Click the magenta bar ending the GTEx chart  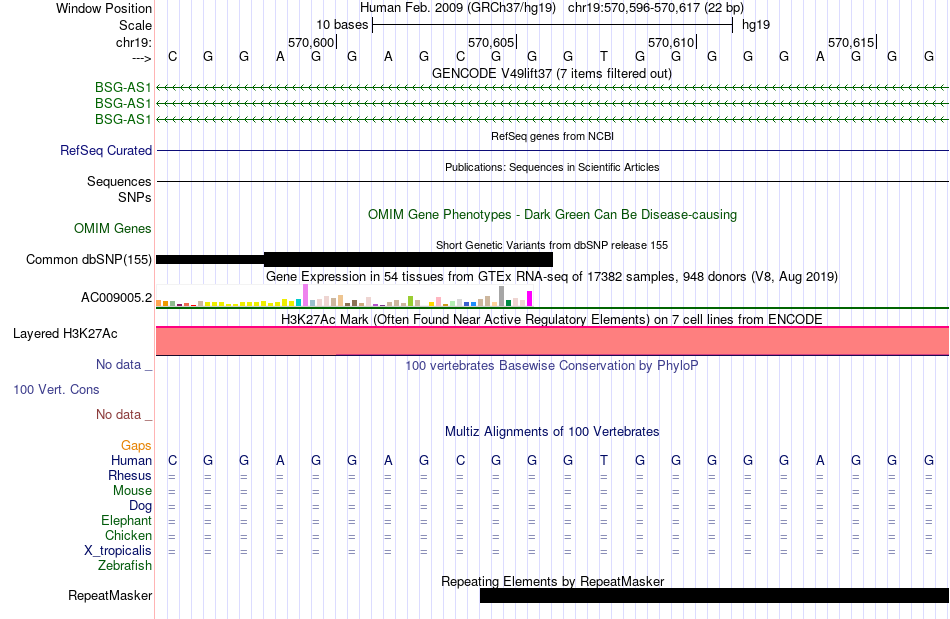(530, 299)
